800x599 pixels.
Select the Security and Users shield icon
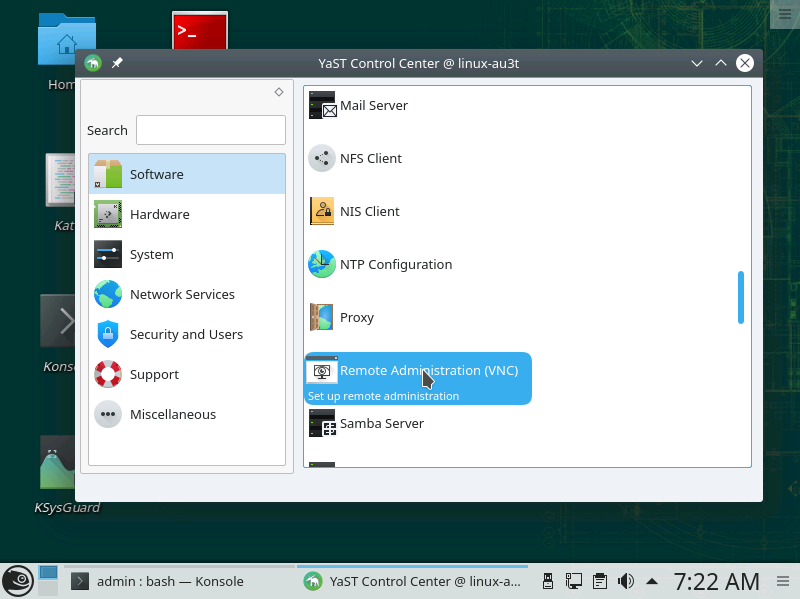tap(108, 334)
